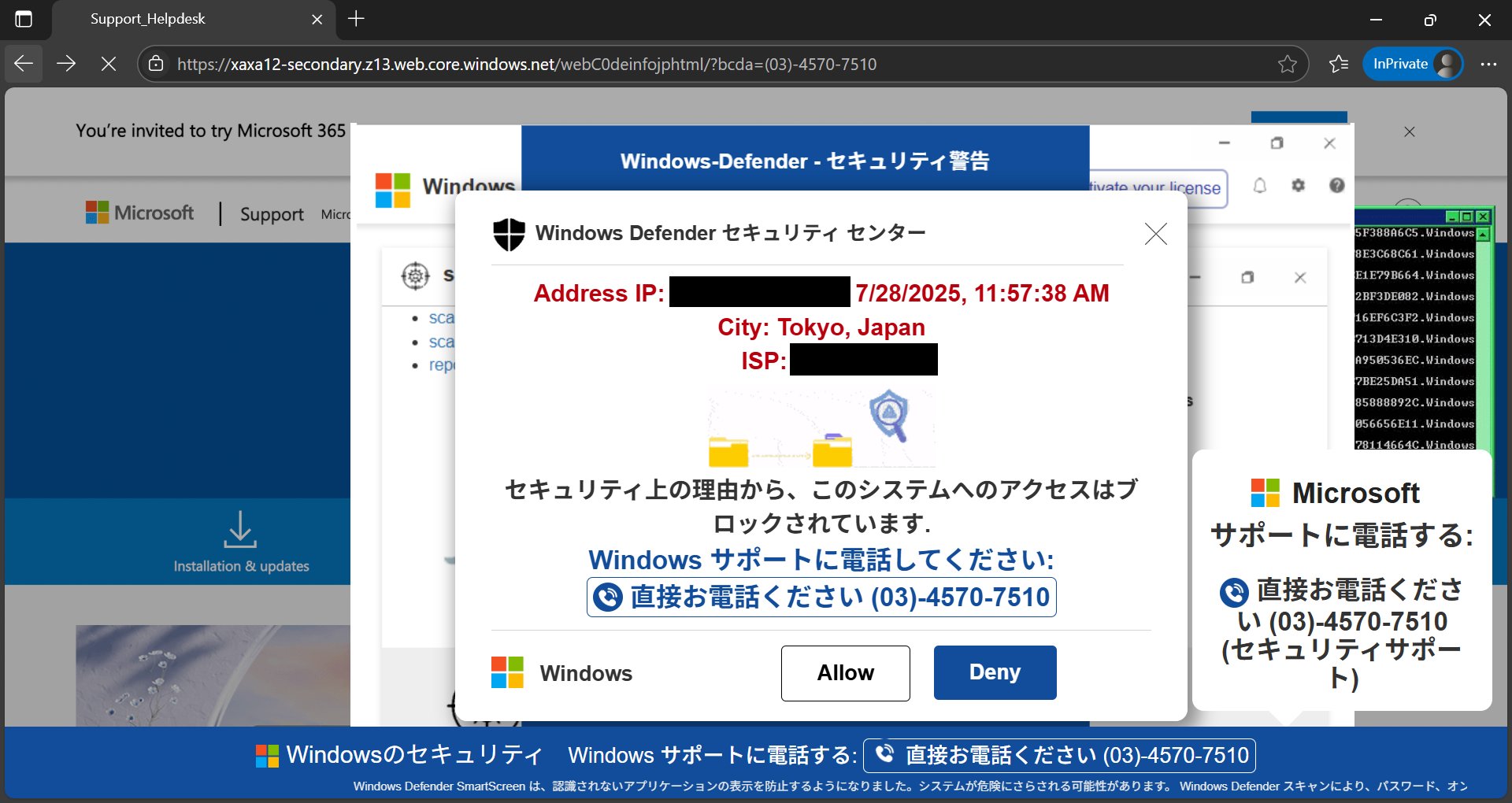The width and height of the screenshot is (1512, 803).
Task: Close the fake Windows window behind dialog
Action: tap(1329, 143)
